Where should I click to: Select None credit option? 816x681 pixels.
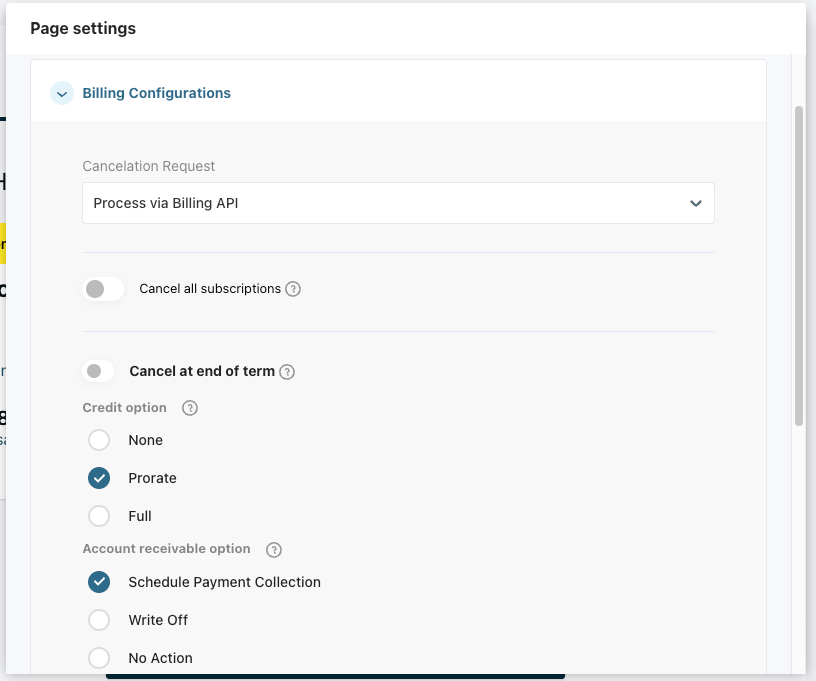pyautogui.click(x=99, y=440)
